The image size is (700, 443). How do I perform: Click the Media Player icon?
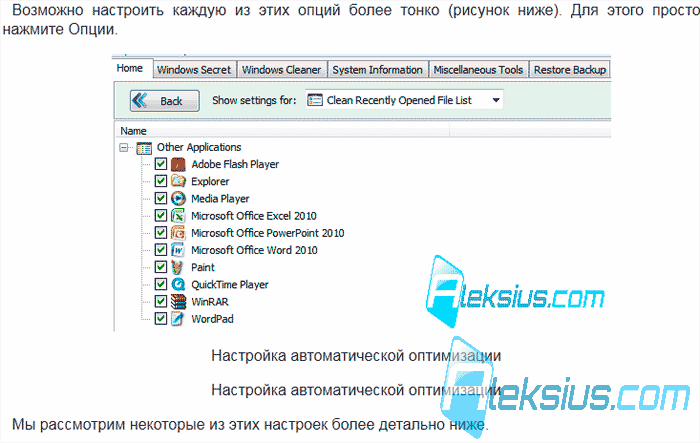tap(178, 198)
